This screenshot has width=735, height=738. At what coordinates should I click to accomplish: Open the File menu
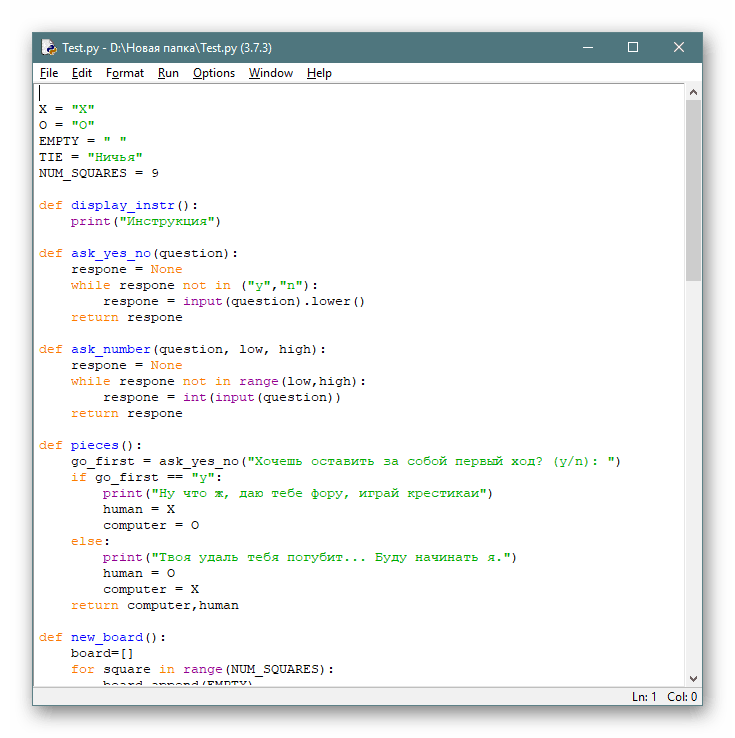49,73
